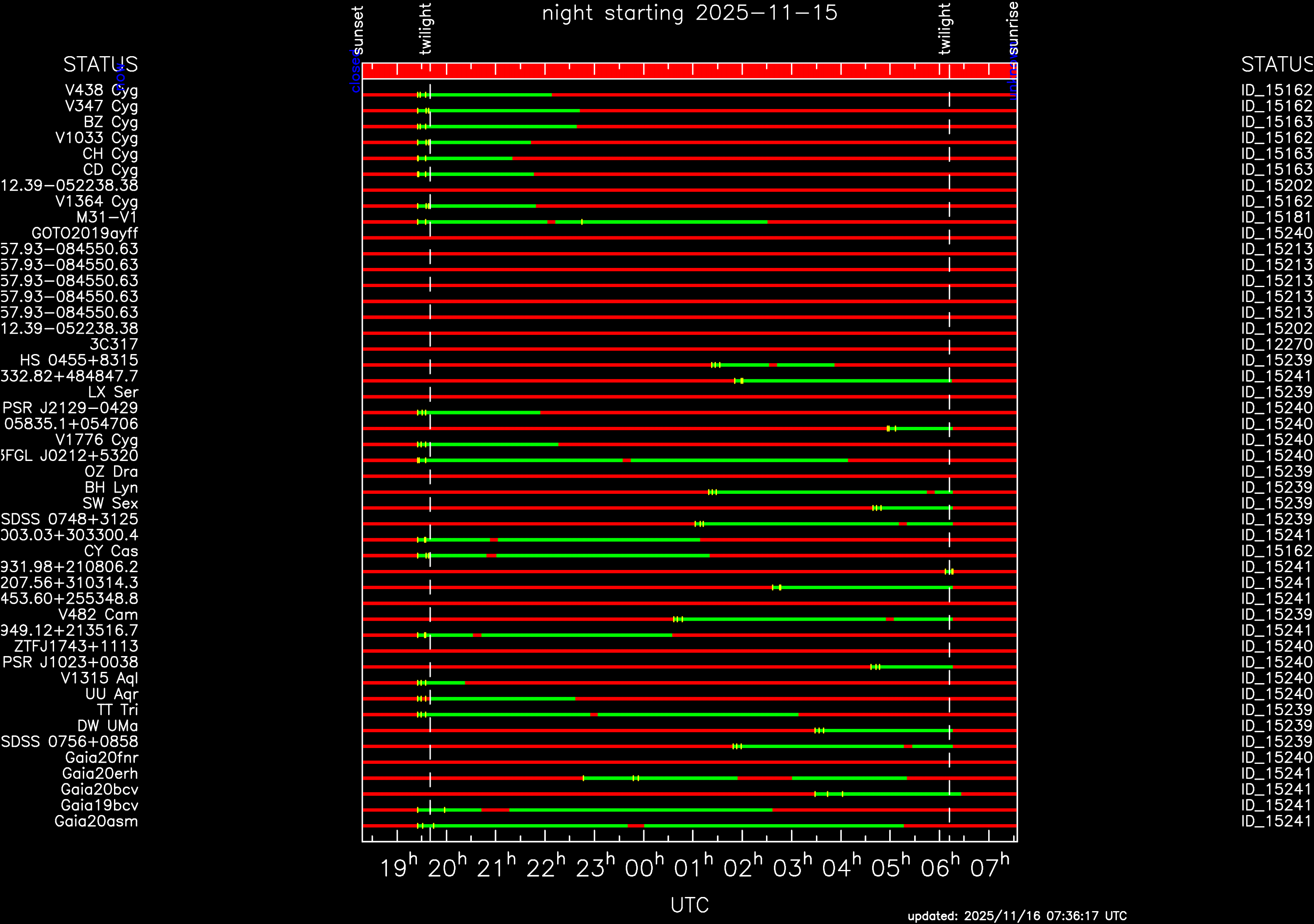Image resolution: width=1314 pixels, height=924 pixels.
Task: Click the GOTO2019ayff row label
Action: click(85, 233)
